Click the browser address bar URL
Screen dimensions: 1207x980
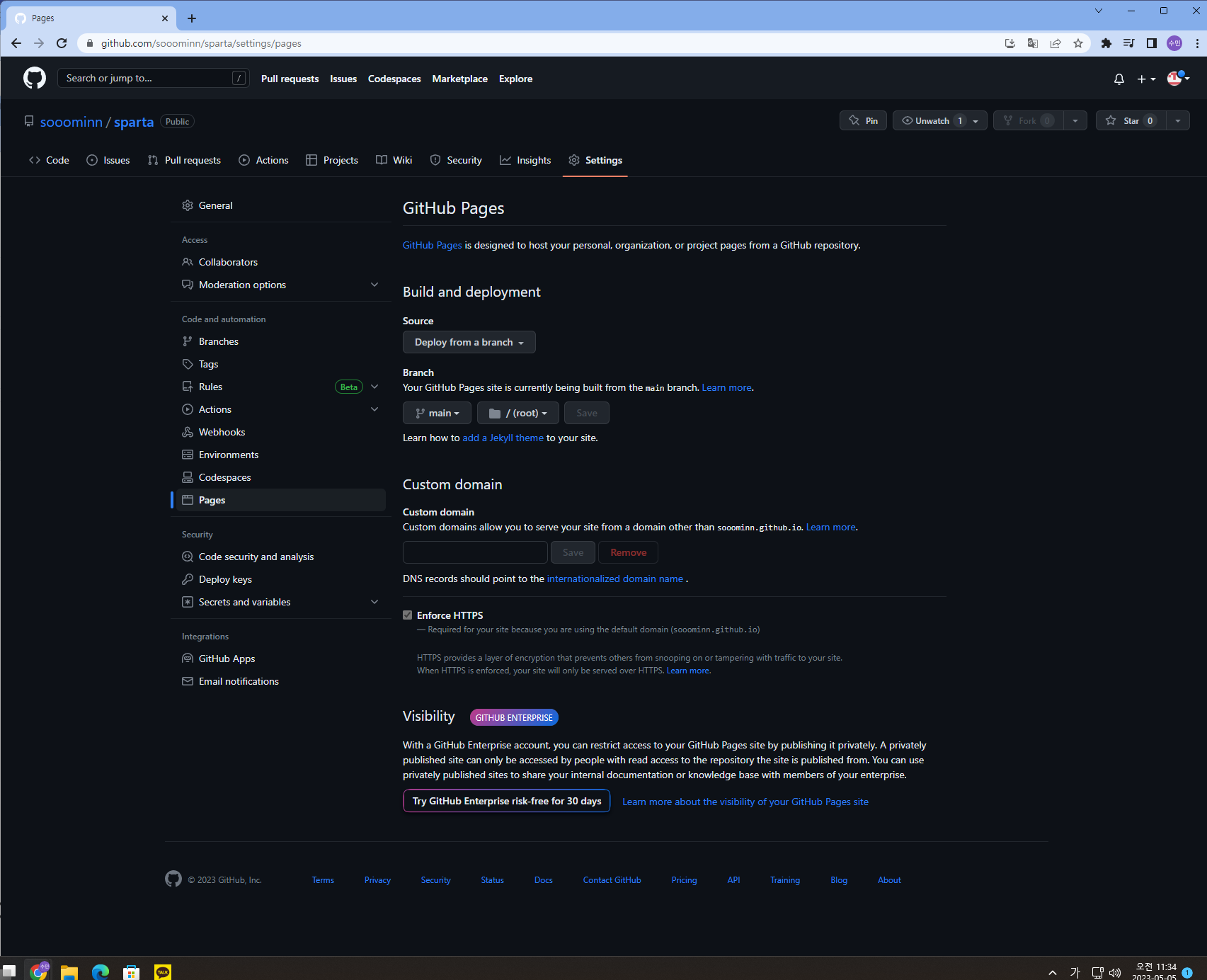tap(201, 44)
